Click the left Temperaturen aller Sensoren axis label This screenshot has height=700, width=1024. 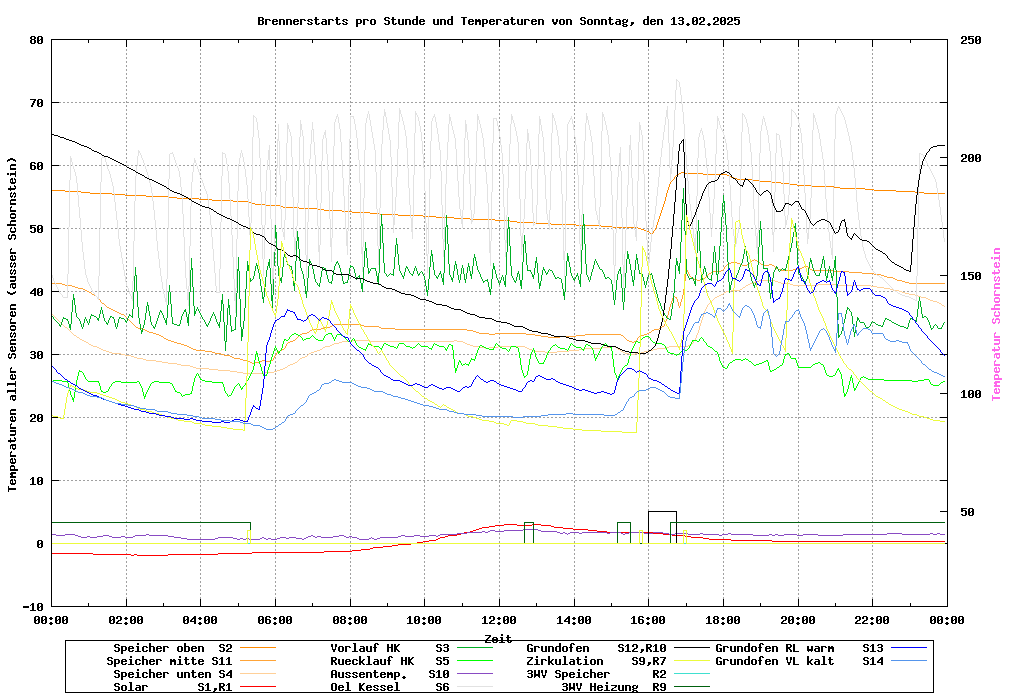pos(12,324)
